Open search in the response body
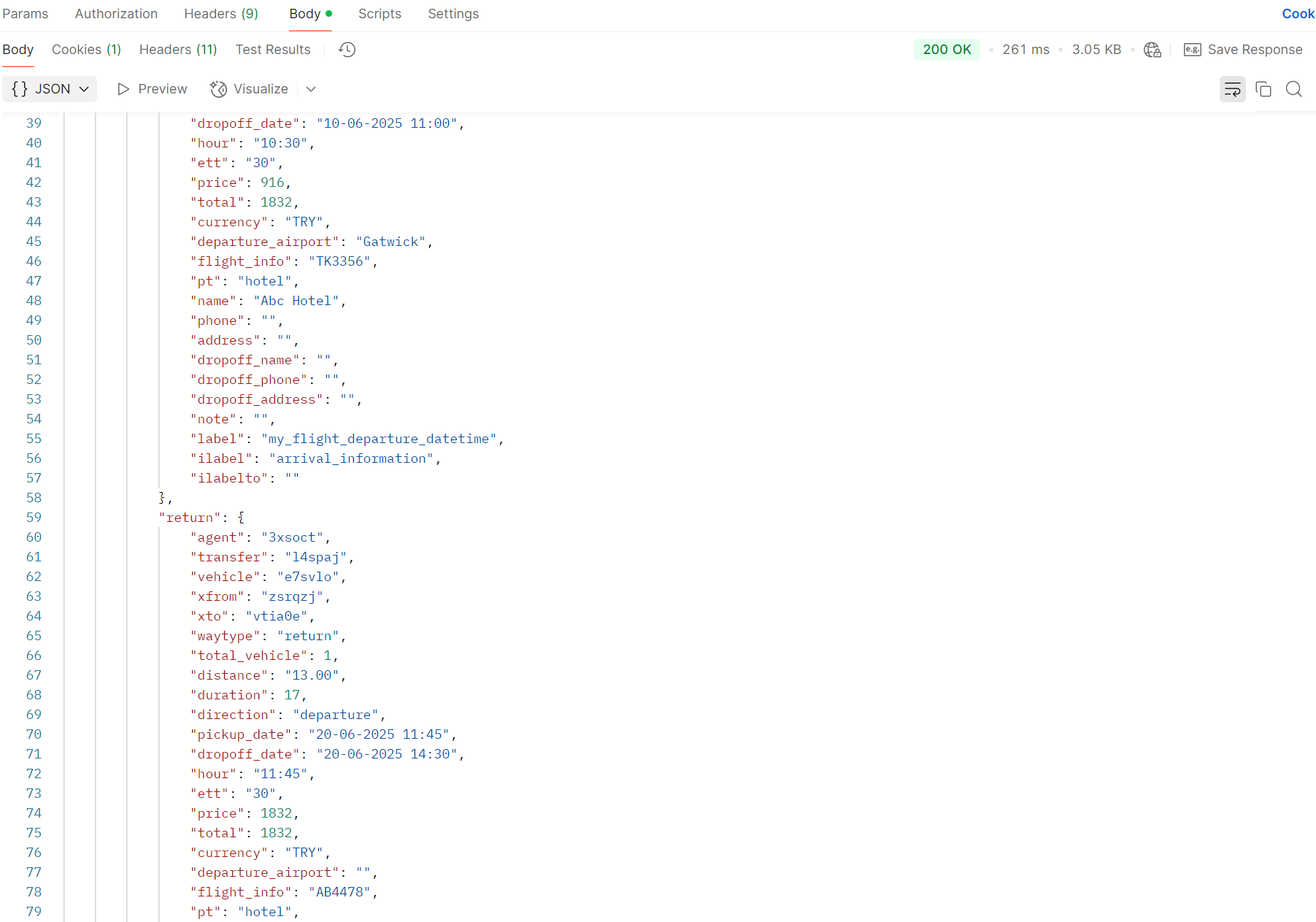This screenshot has height=922, width=1316. [x=1293, y=89]
